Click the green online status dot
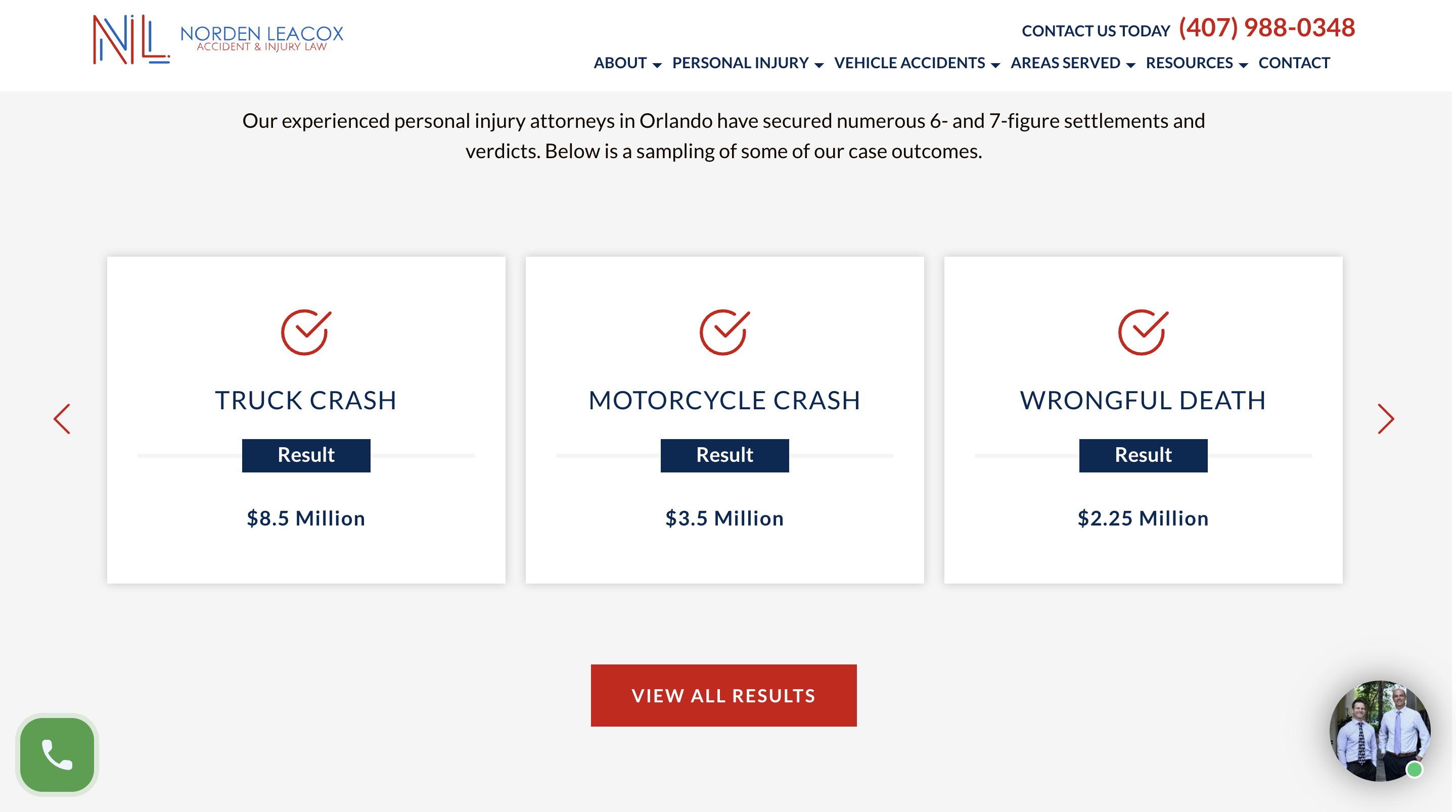The width and height of the screenshot is (1456, 812). pos(1414,769)
